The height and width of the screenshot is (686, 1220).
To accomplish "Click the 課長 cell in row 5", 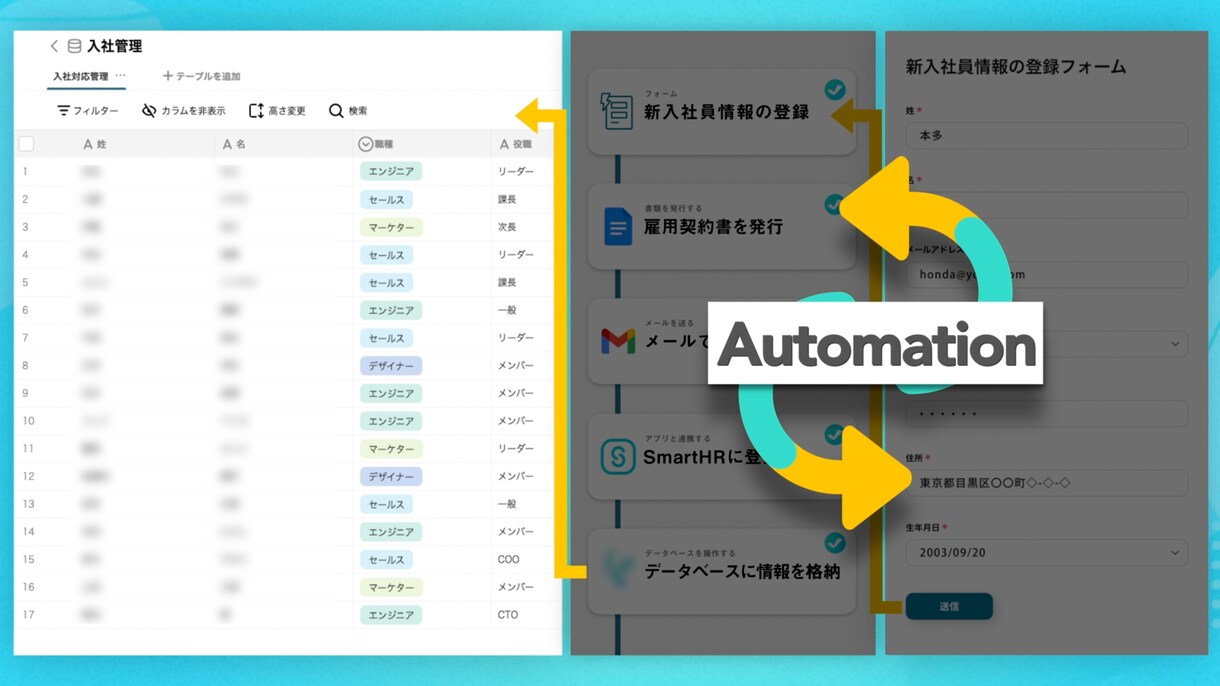I will pos(507,283).
